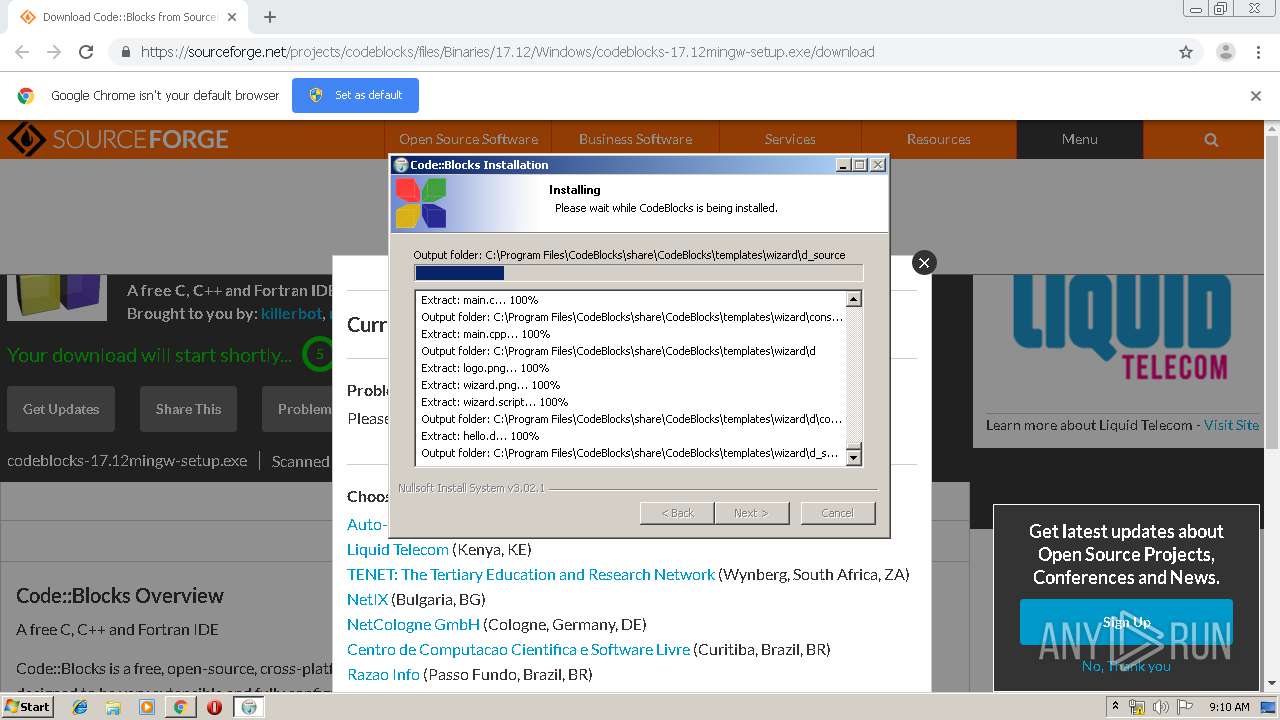Click the installation progress bar
The width and height of the screenshot is (1280, 720).
(638, 273)
